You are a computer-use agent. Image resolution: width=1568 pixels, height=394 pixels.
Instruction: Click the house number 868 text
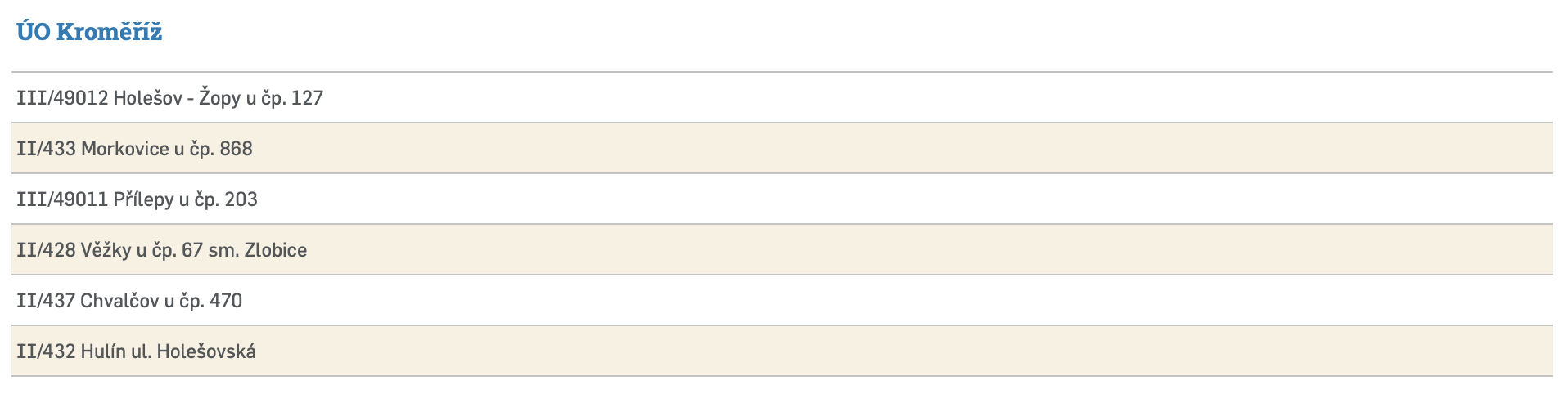236,149
